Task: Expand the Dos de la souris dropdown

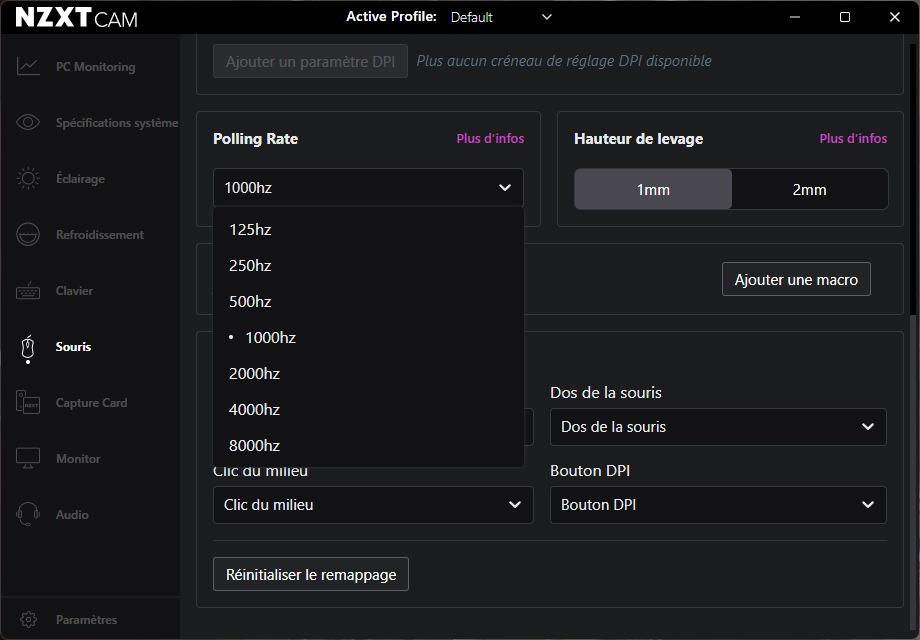Action: [718, 427]
